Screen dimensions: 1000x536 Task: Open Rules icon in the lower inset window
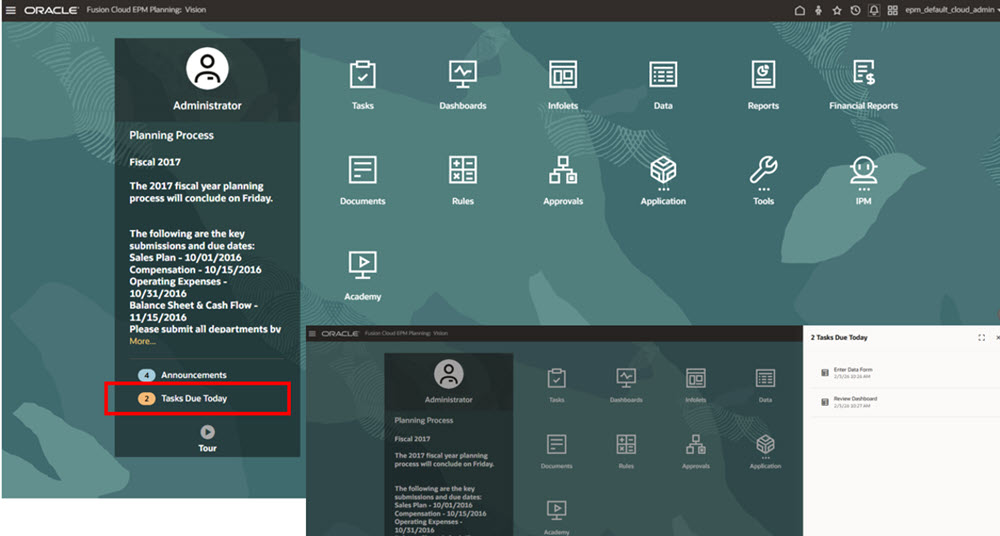[x=626, y=444]
